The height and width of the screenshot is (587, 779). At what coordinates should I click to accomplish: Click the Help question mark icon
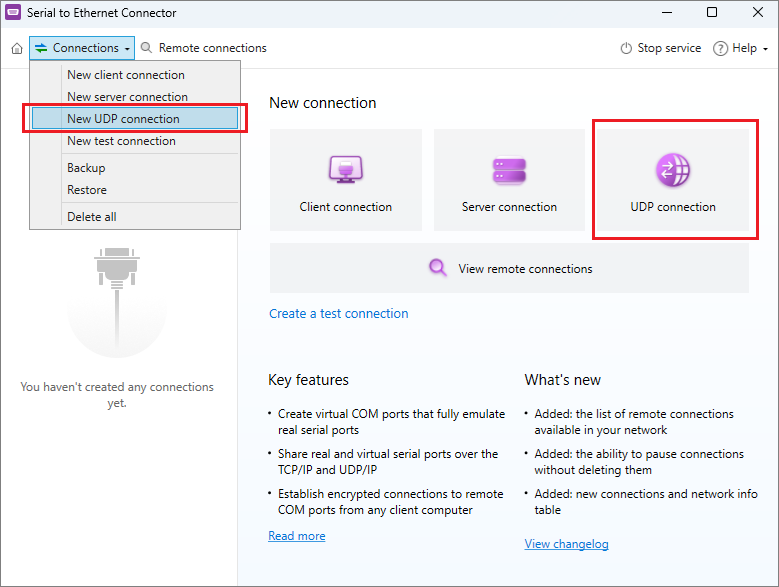click(720, 48)
